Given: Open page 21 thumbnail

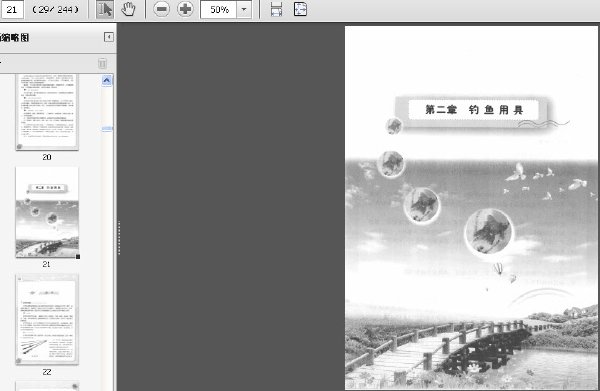Looking at the screenshot, I should pos(47,212).
